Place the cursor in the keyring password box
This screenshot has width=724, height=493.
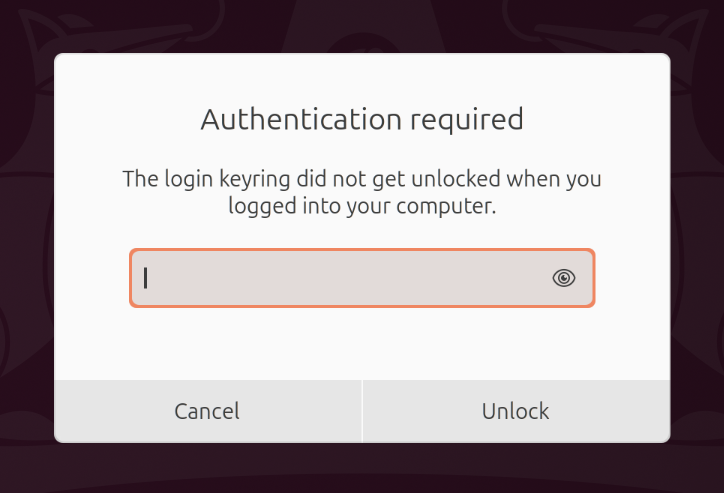pos(340,278)
